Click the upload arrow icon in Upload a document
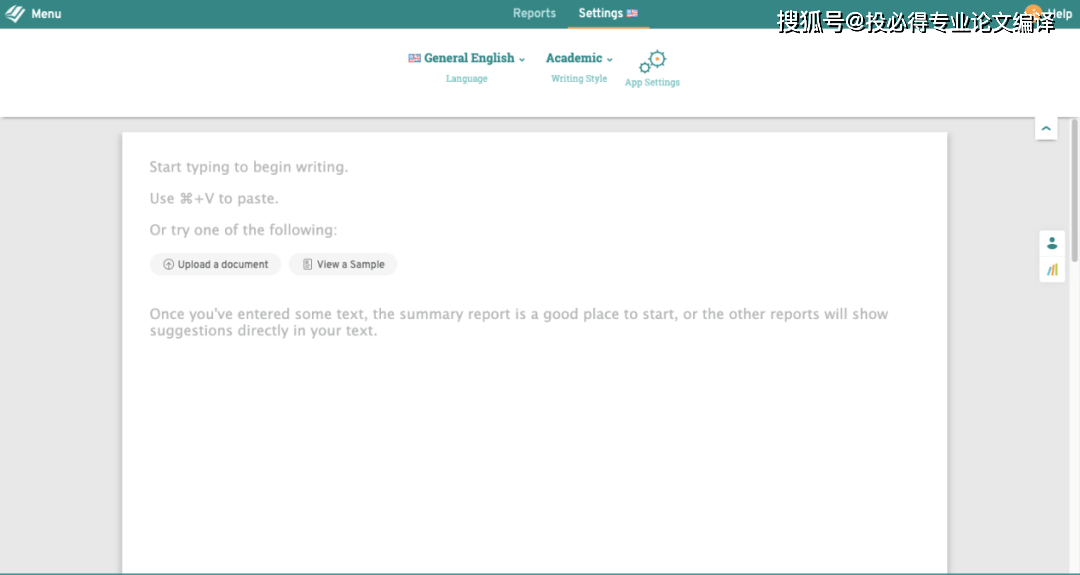Screen dimensions: 1080x575 168,264
